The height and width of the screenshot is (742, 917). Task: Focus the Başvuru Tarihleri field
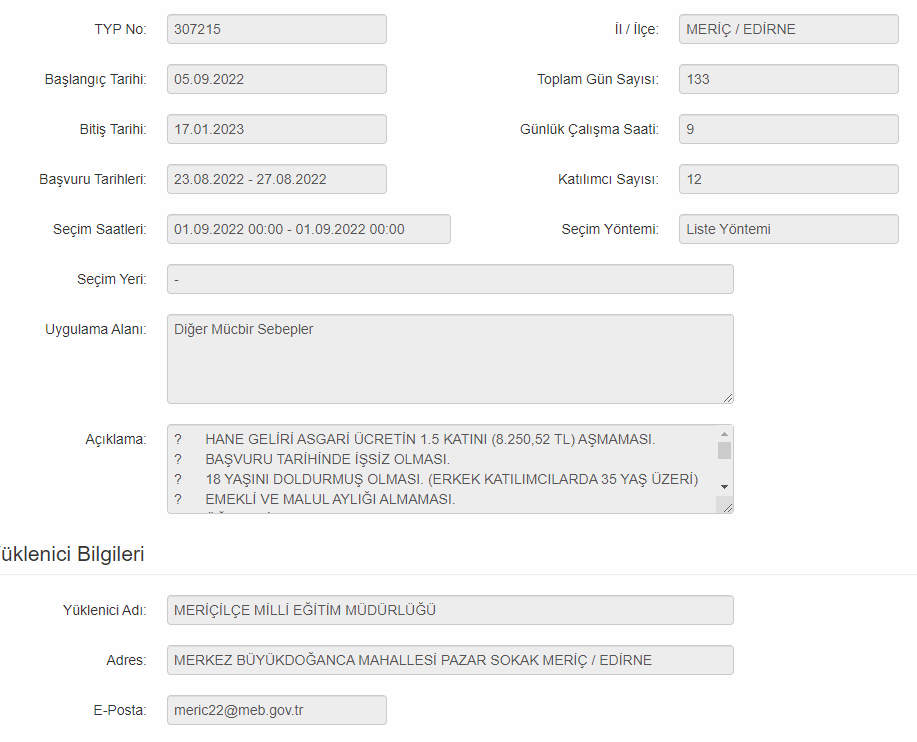point(276,179)
